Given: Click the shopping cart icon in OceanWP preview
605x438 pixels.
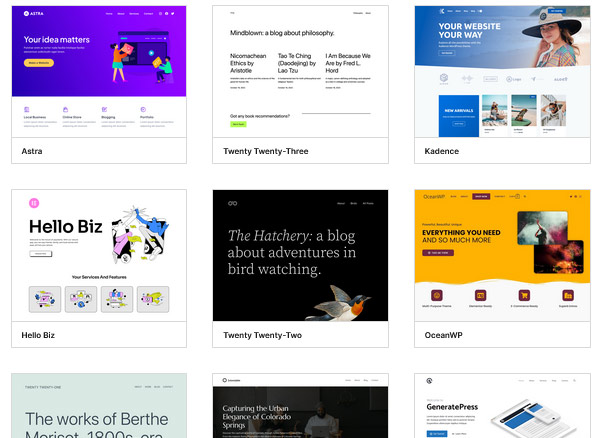Looking at the screenshot, I should coord(523,295).
